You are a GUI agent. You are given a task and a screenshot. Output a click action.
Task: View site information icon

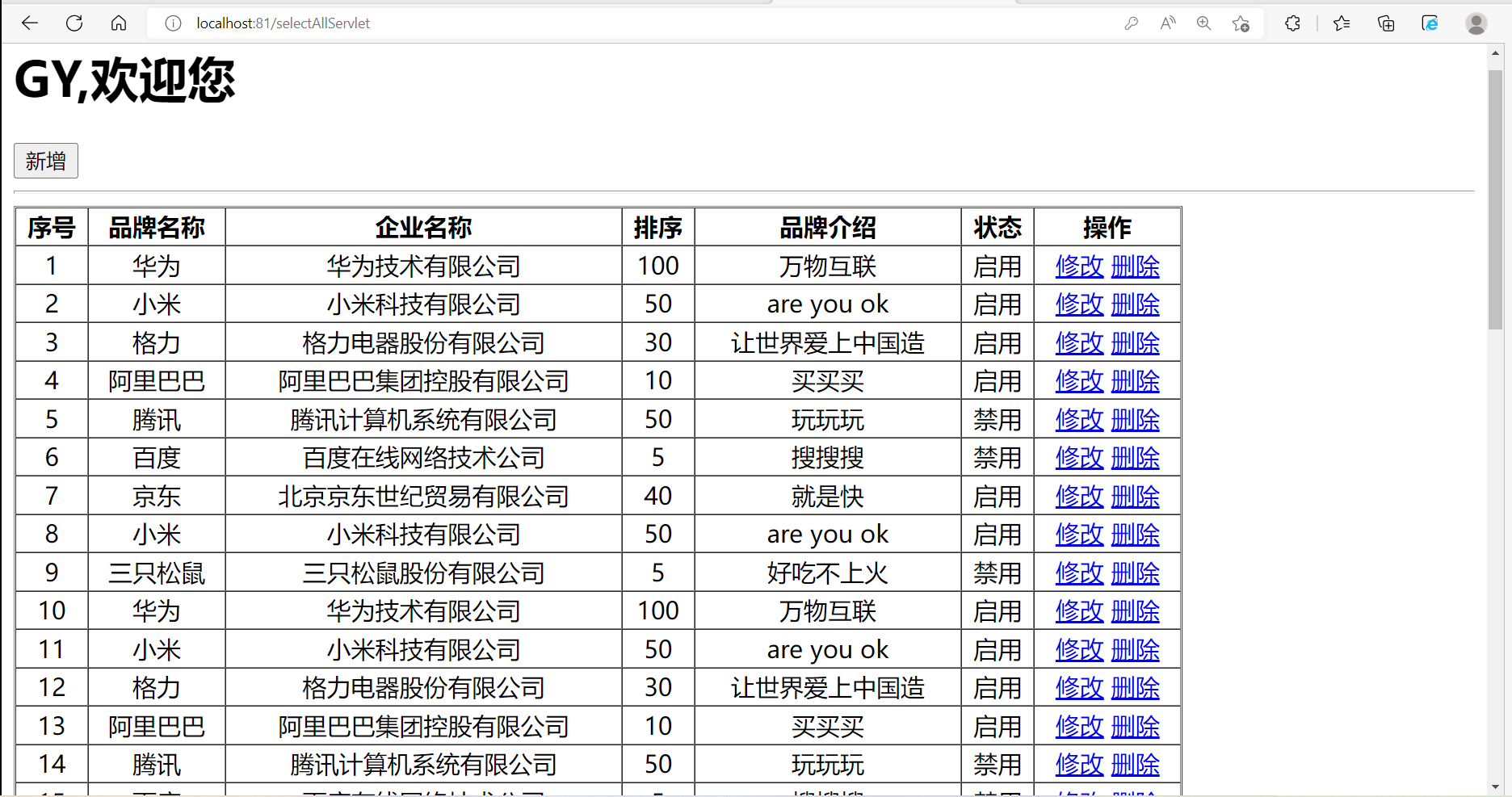(x=173, y=23)
